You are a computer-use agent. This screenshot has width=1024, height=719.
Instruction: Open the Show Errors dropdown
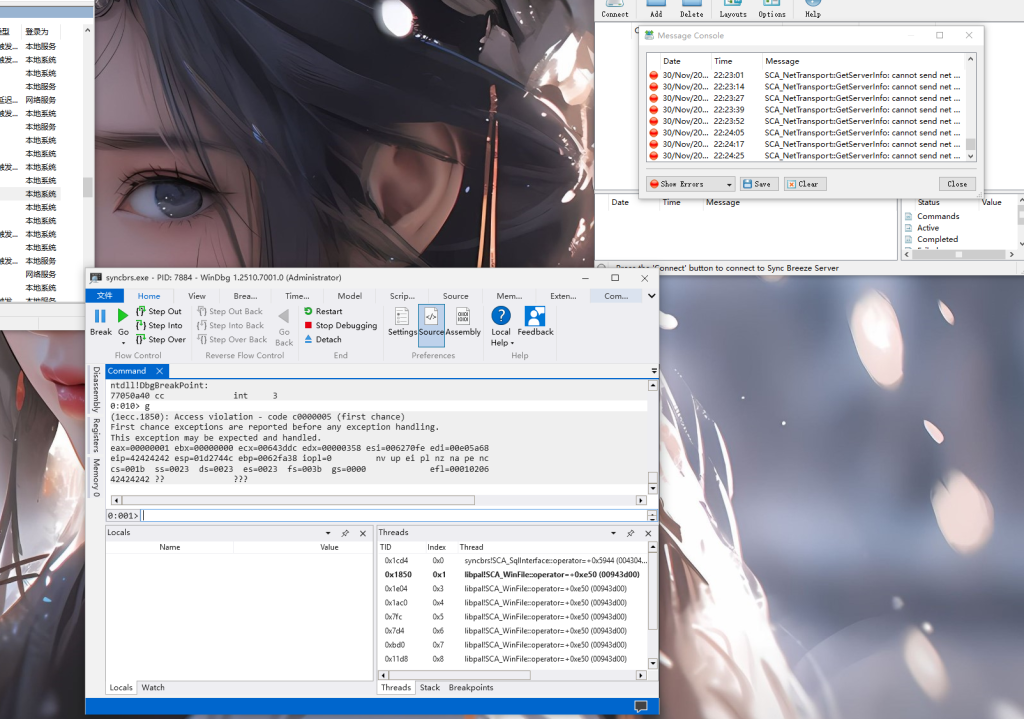[729, 184]
